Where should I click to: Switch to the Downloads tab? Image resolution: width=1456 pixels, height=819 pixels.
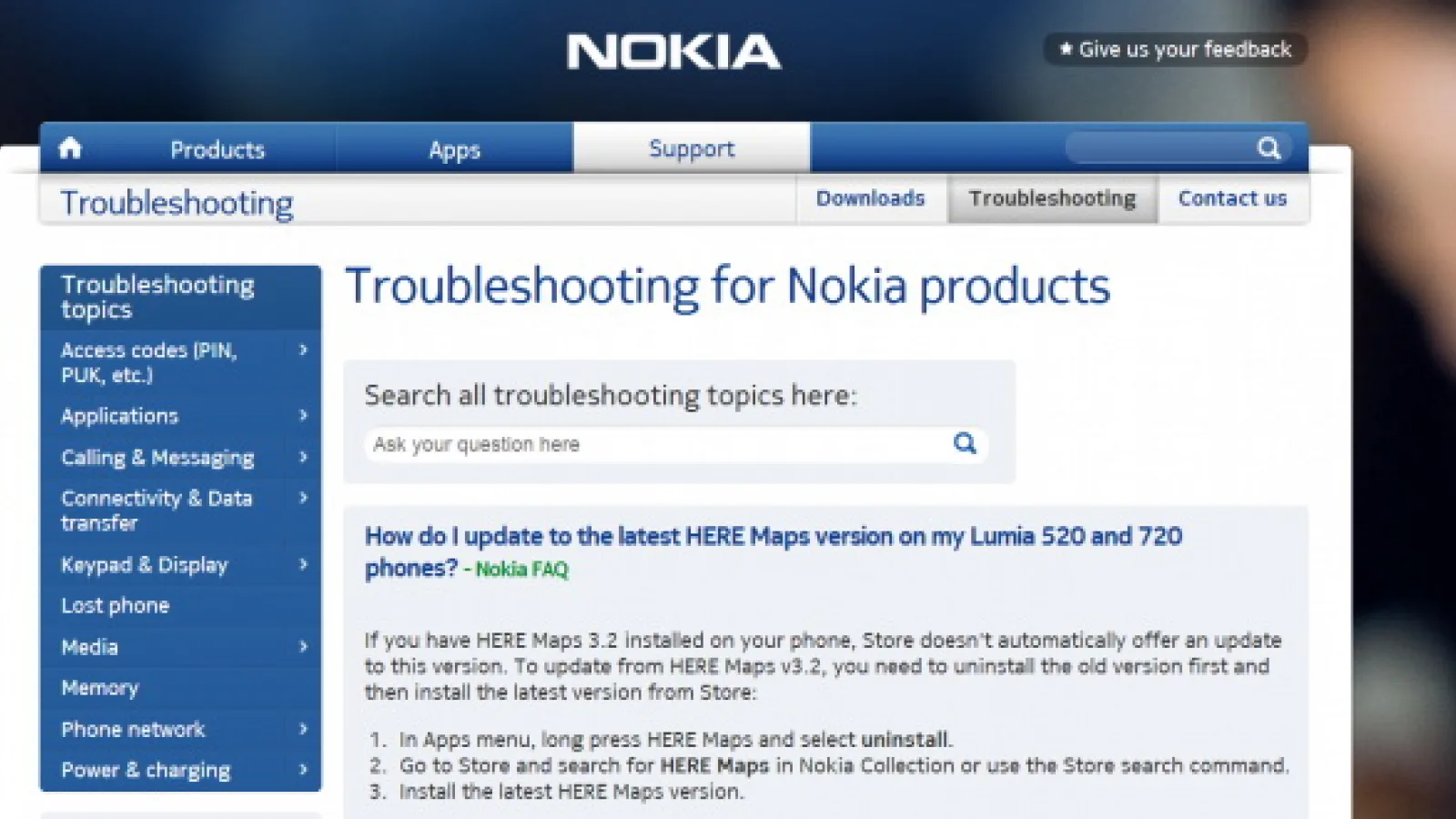click(871, 198)
